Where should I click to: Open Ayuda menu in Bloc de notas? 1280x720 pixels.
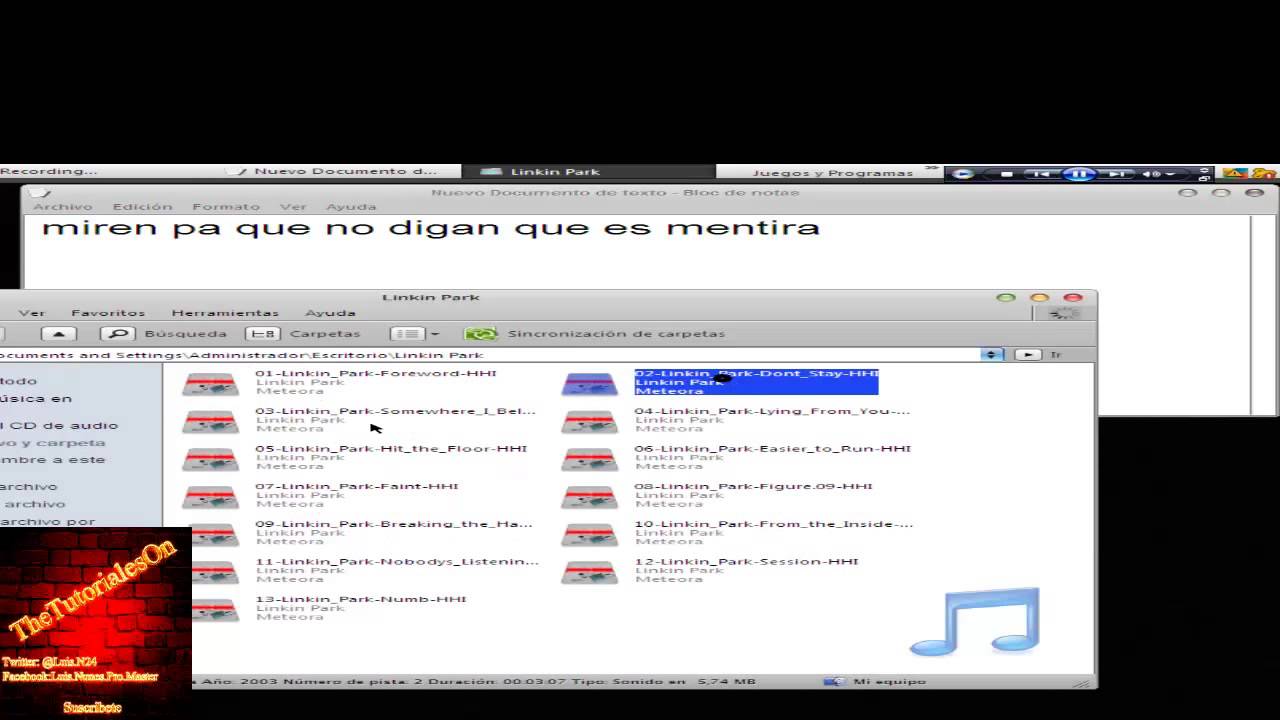point(351,206)
